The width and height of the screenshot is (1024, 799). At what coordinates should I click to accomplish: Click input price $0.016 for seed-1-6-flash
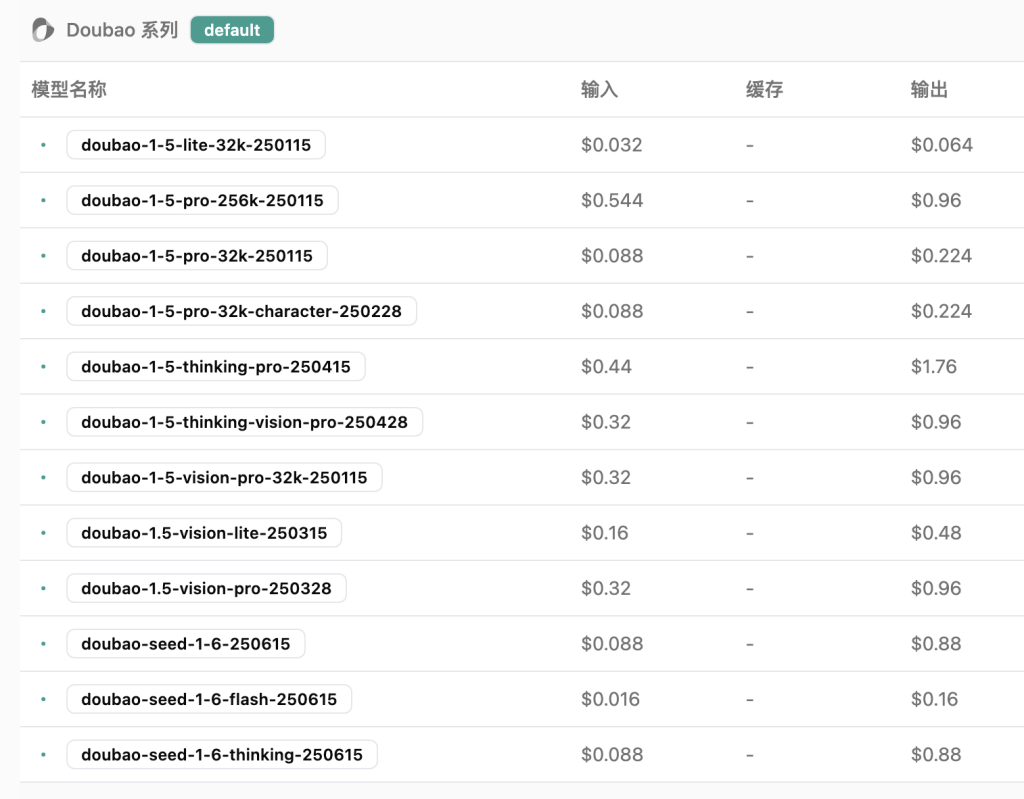pos(610,700)
